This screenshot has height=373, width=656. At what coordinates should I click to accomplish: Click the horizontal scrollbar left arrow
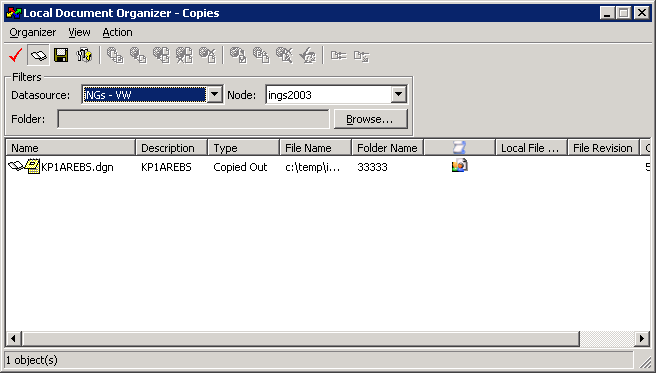(x=13, y=338)
